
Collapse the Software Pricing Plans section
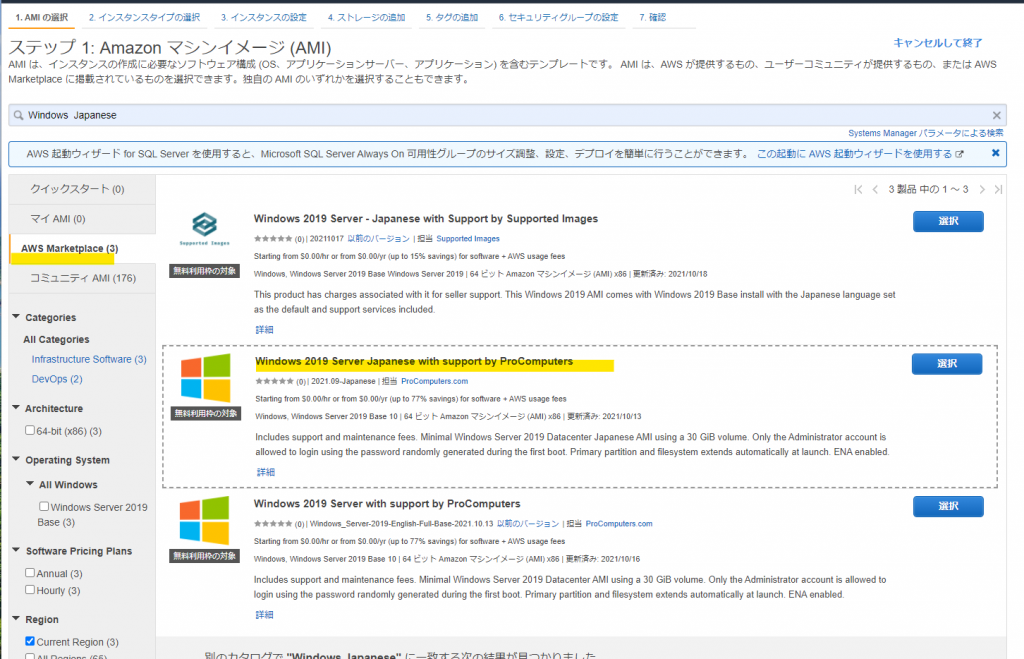coord(16,551)
